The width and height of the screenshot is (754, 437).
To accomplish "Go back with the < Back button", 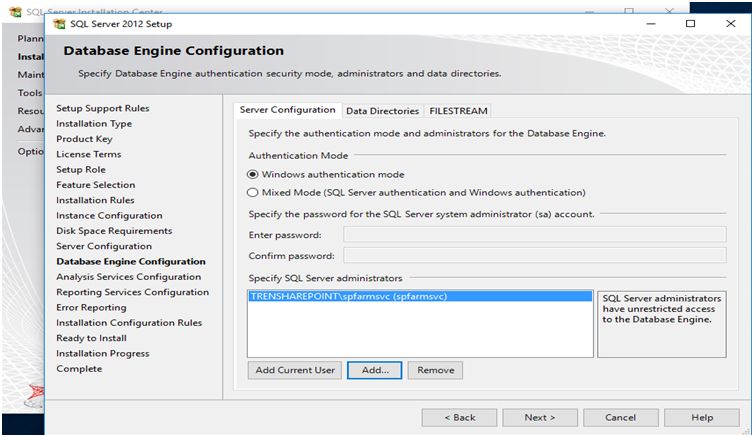I will click(459, 417).
